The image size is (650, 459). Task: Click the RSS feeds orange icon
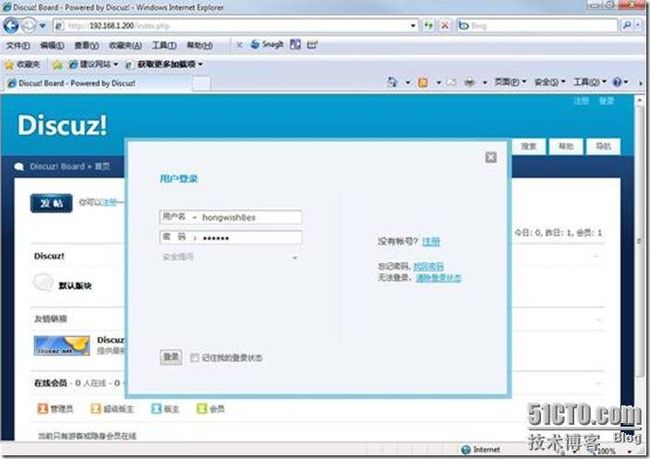click(423, 83)
